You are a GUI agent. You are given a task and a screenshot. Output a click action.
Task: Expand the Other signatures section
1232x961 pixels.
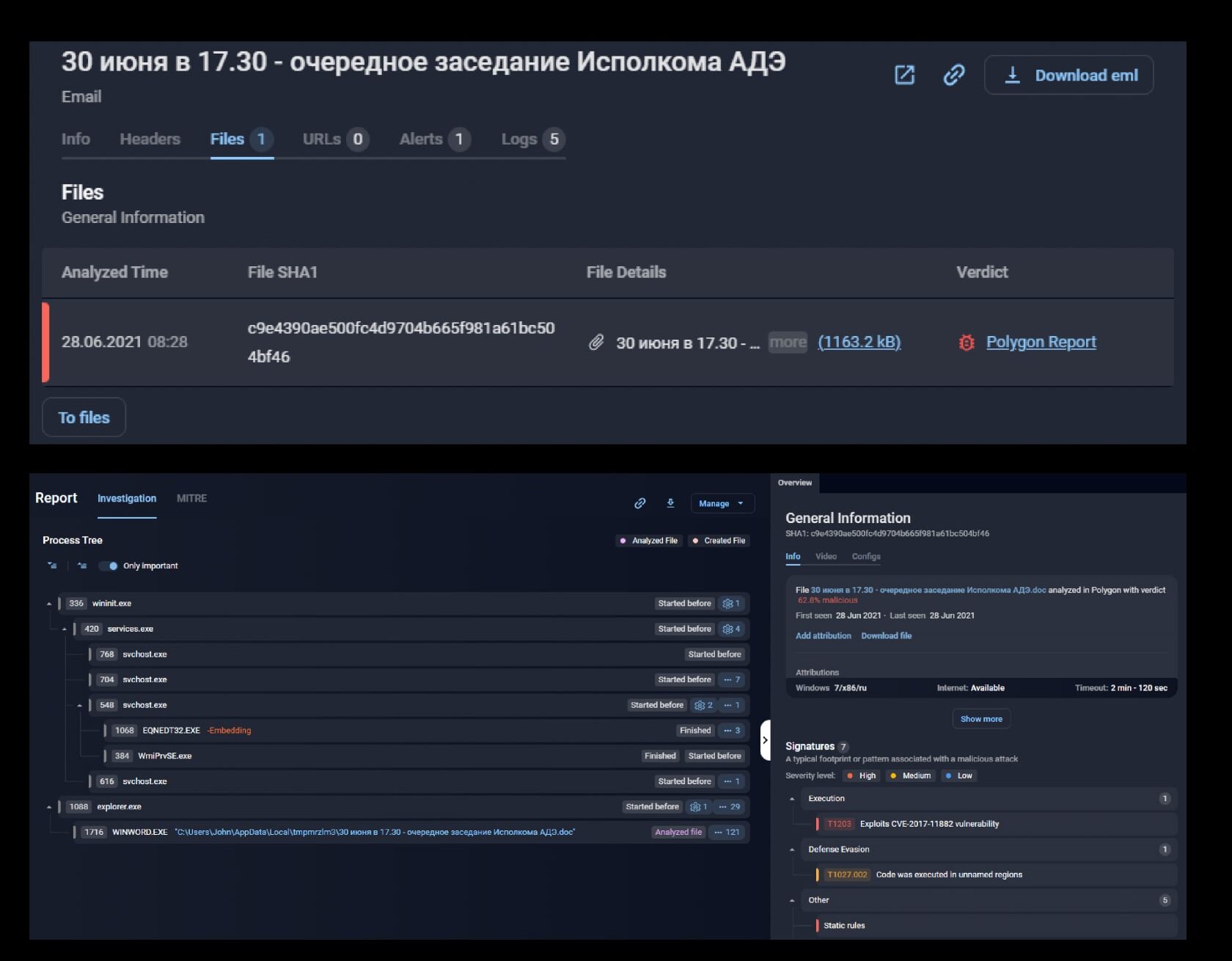pos(791,899)
